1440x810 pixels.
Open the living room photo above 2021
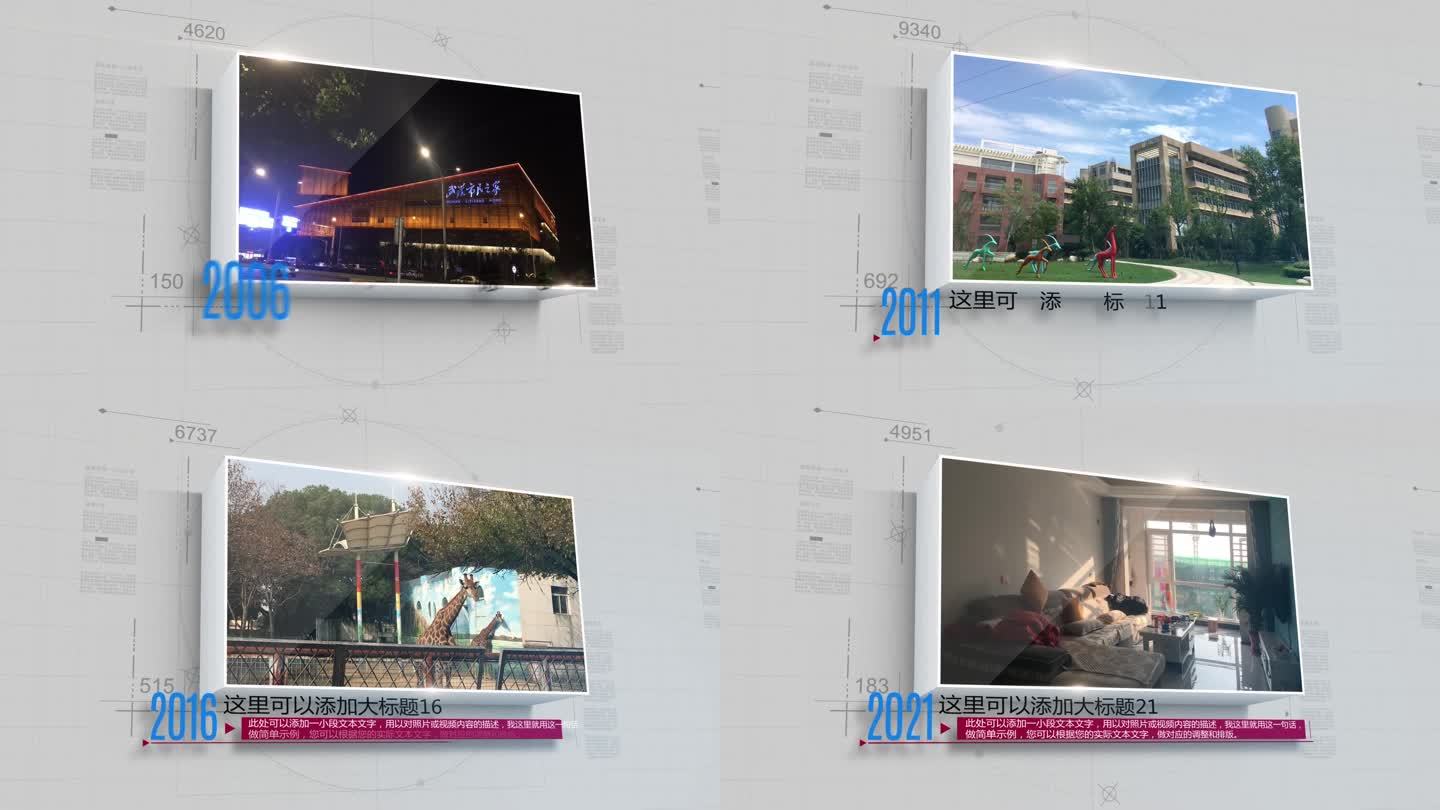click(1121, 575)
